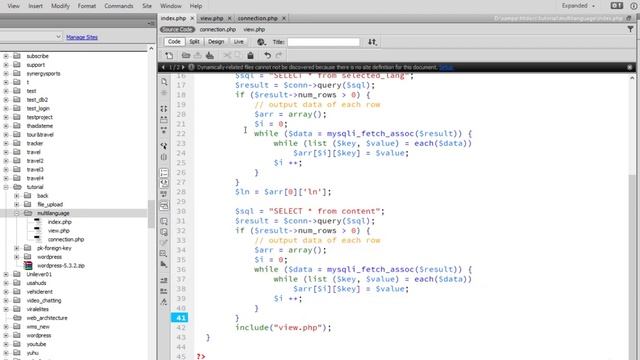Click the Preview in Browser globe icon
This screenshot has height=360, width=640.
pos(261,42)
